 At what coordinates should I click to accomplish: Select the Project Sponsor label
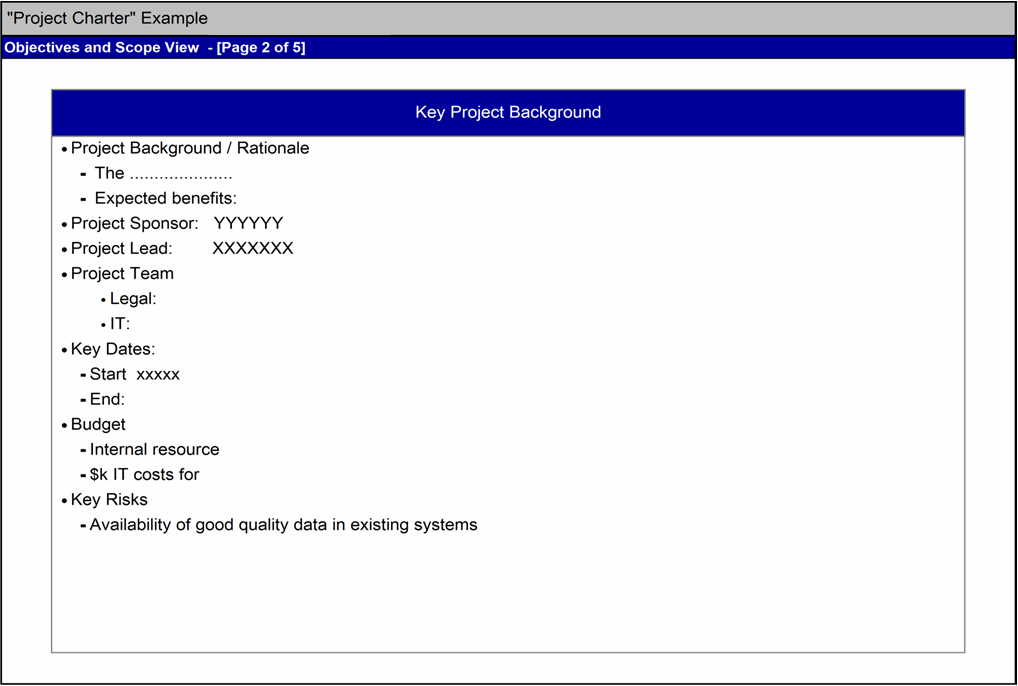tap(134, 223)
